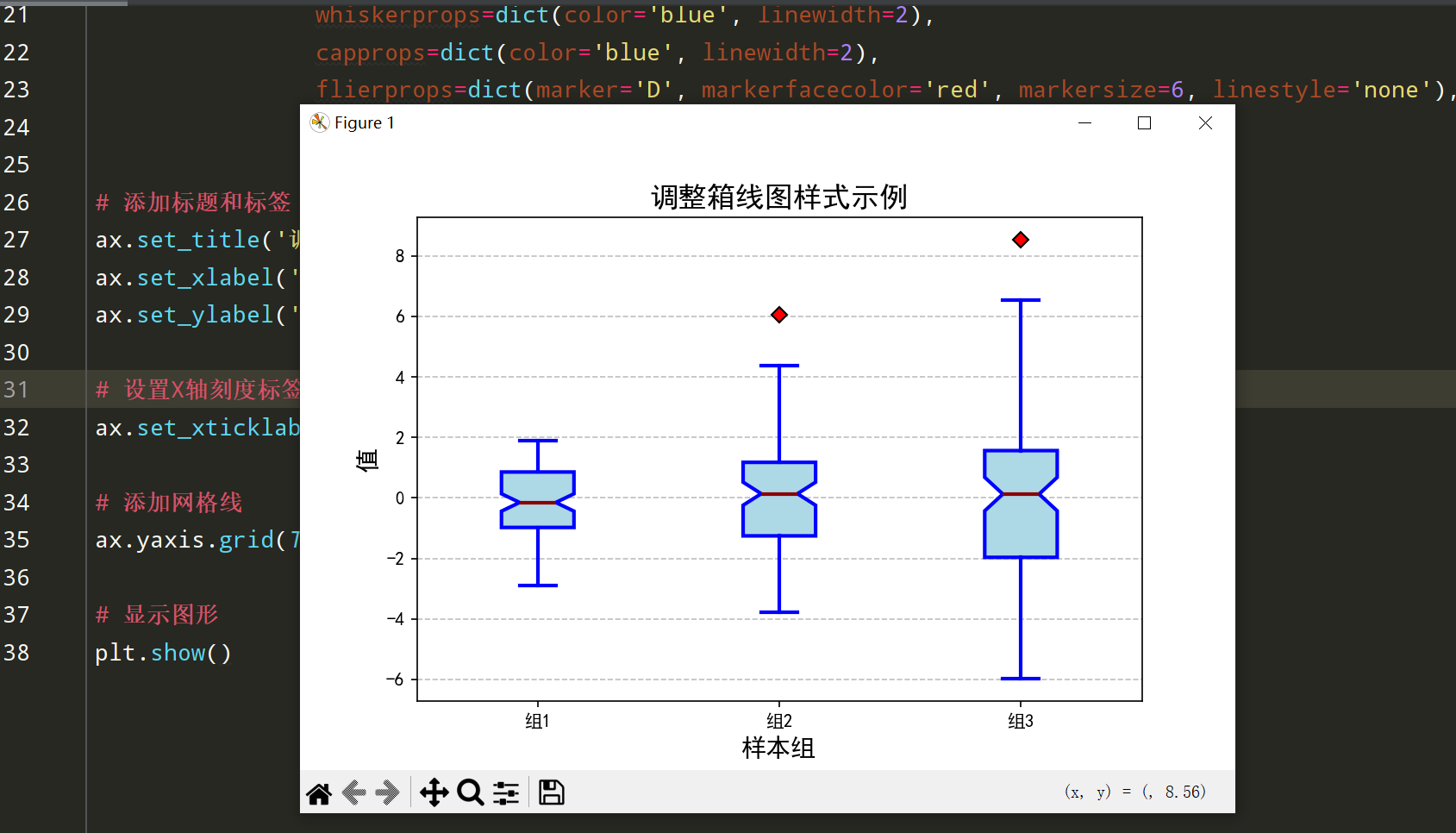Image resolution: width=1456 pixels, height=833 pixels.
Task: Click the comment # 添加网格线 in editor
Action: pos(169,503)
